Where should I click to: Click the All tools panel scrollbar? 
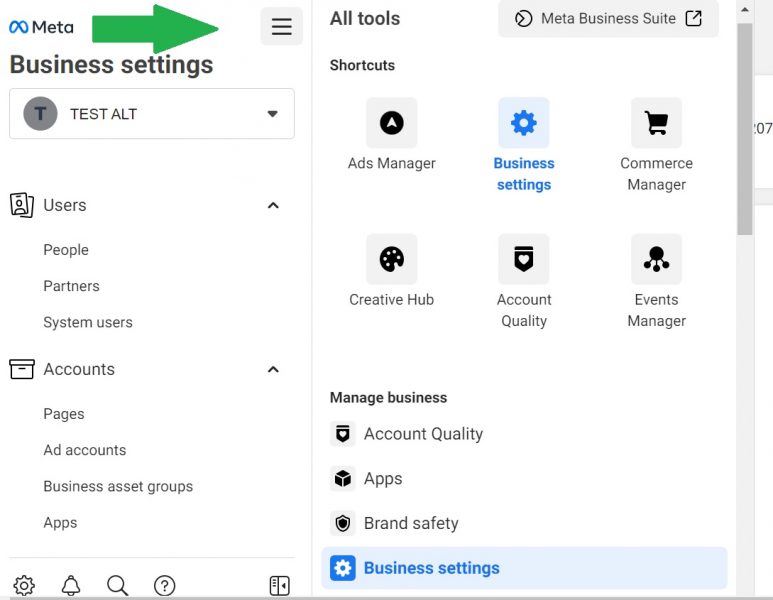744,130
